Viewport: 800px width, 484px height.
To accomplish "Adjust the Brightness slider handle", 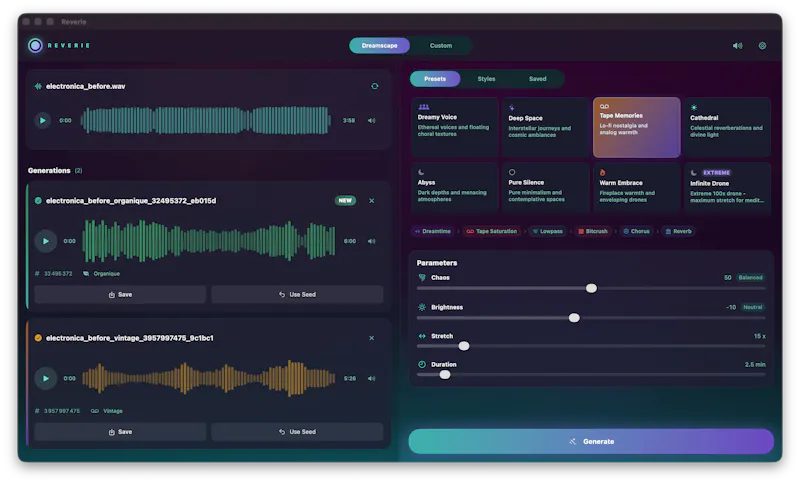I will [574, 318].
